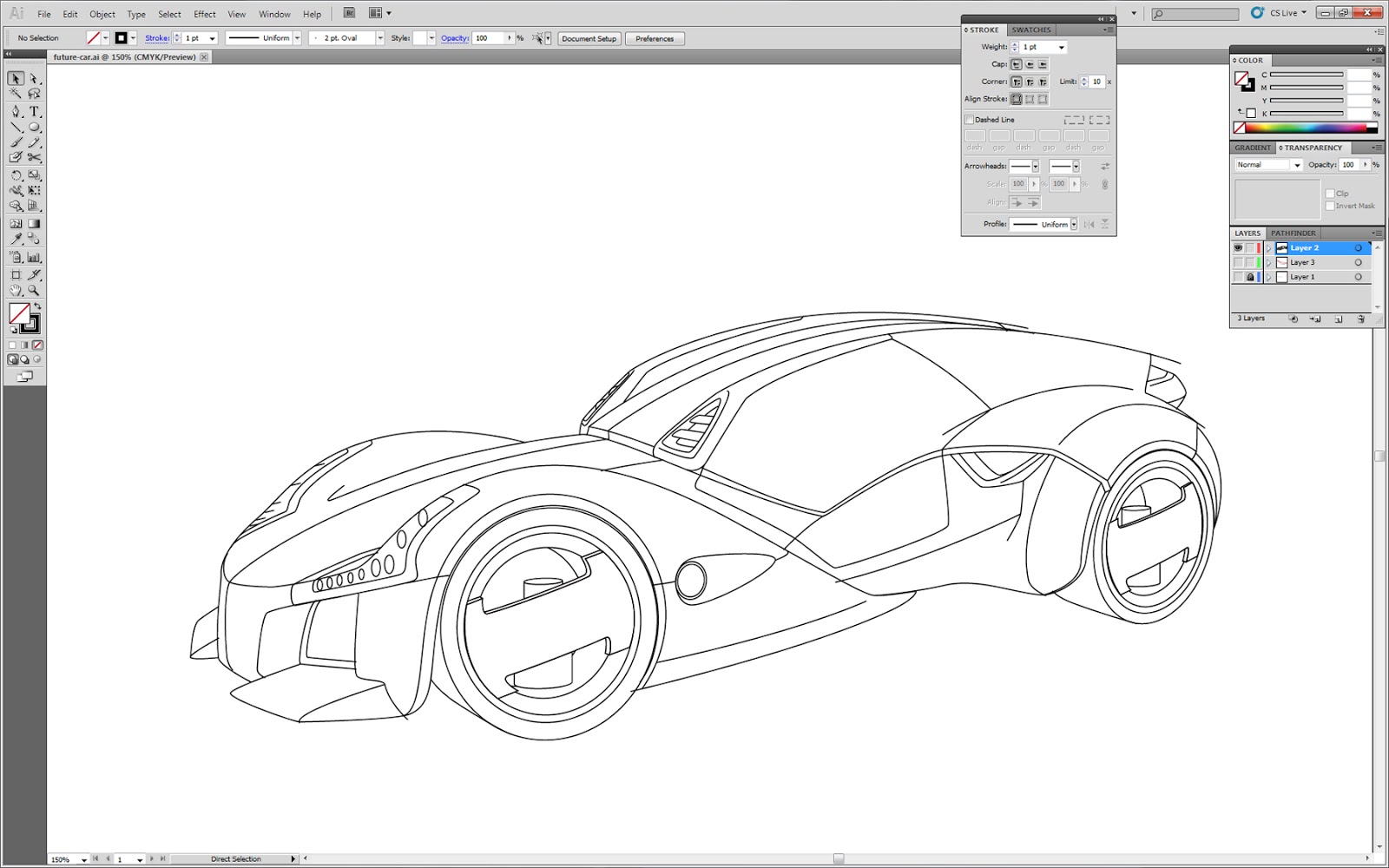Open the Effect menu

tap(204, 14)
